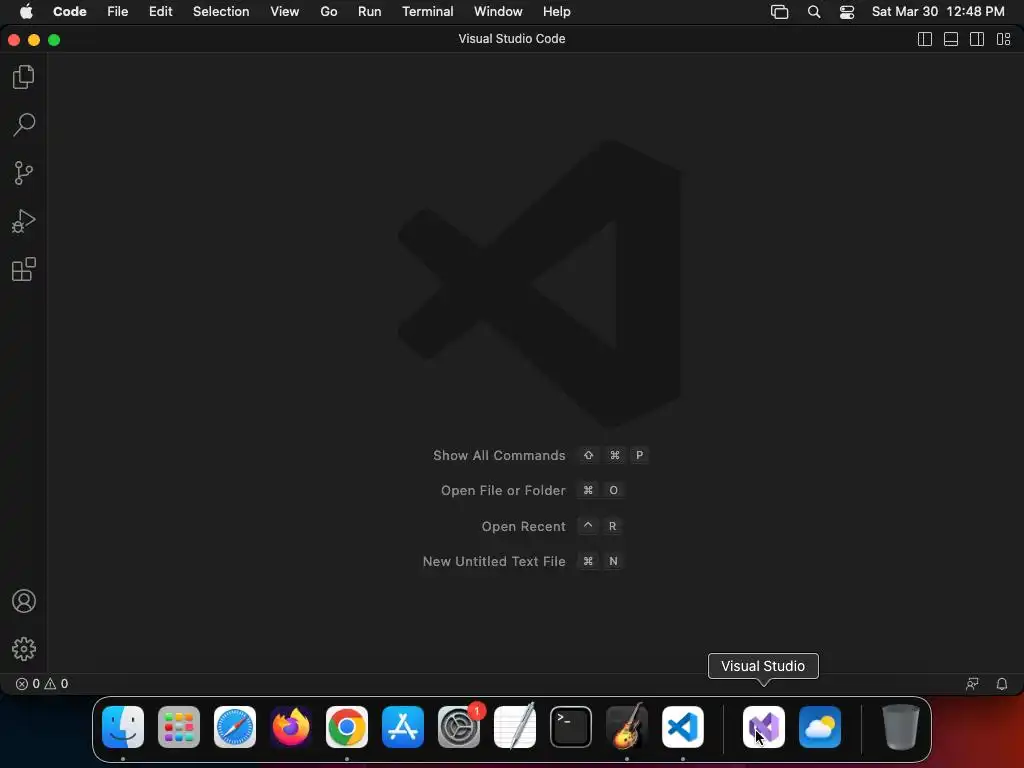This screenshot has height=768, width=1024.
Task: Open the Explorer view in activity bar
Action: 24,77
